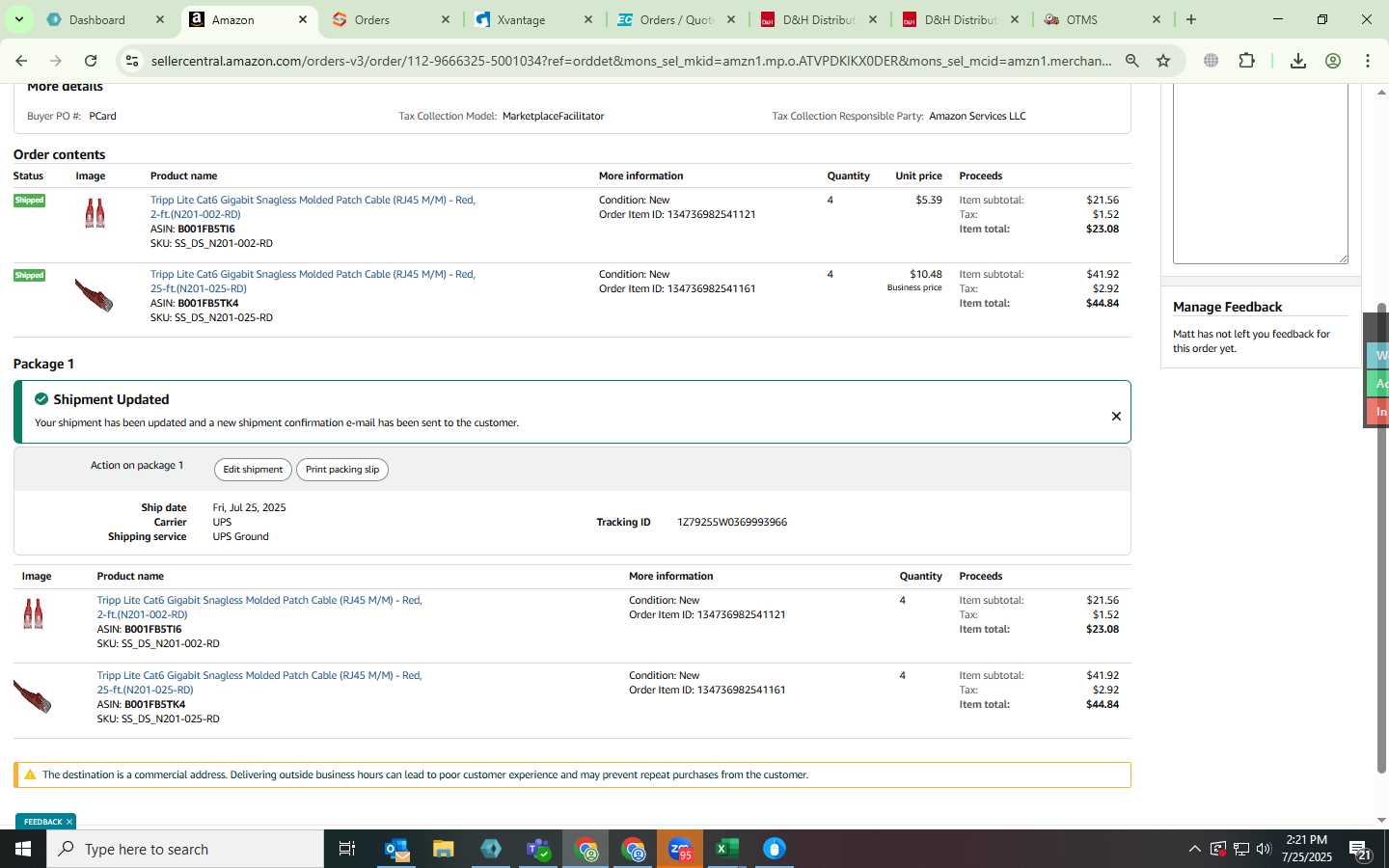1389x868 pixels.
Task: Open Chrome three-dot menu
Action: [x=1368, y=61]
